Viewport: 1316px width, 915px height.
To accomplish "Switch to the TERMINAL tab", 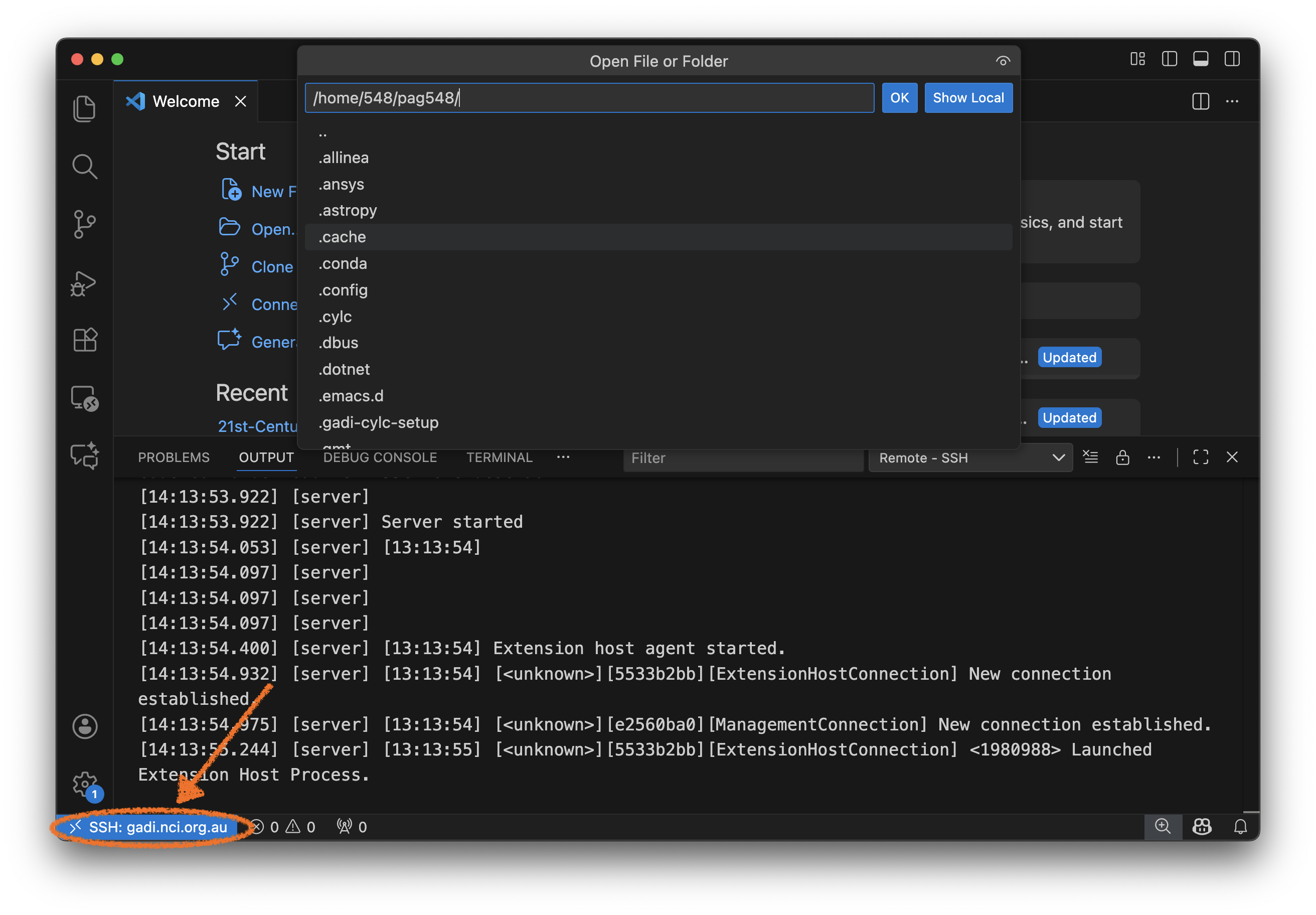I will [499, 457].
